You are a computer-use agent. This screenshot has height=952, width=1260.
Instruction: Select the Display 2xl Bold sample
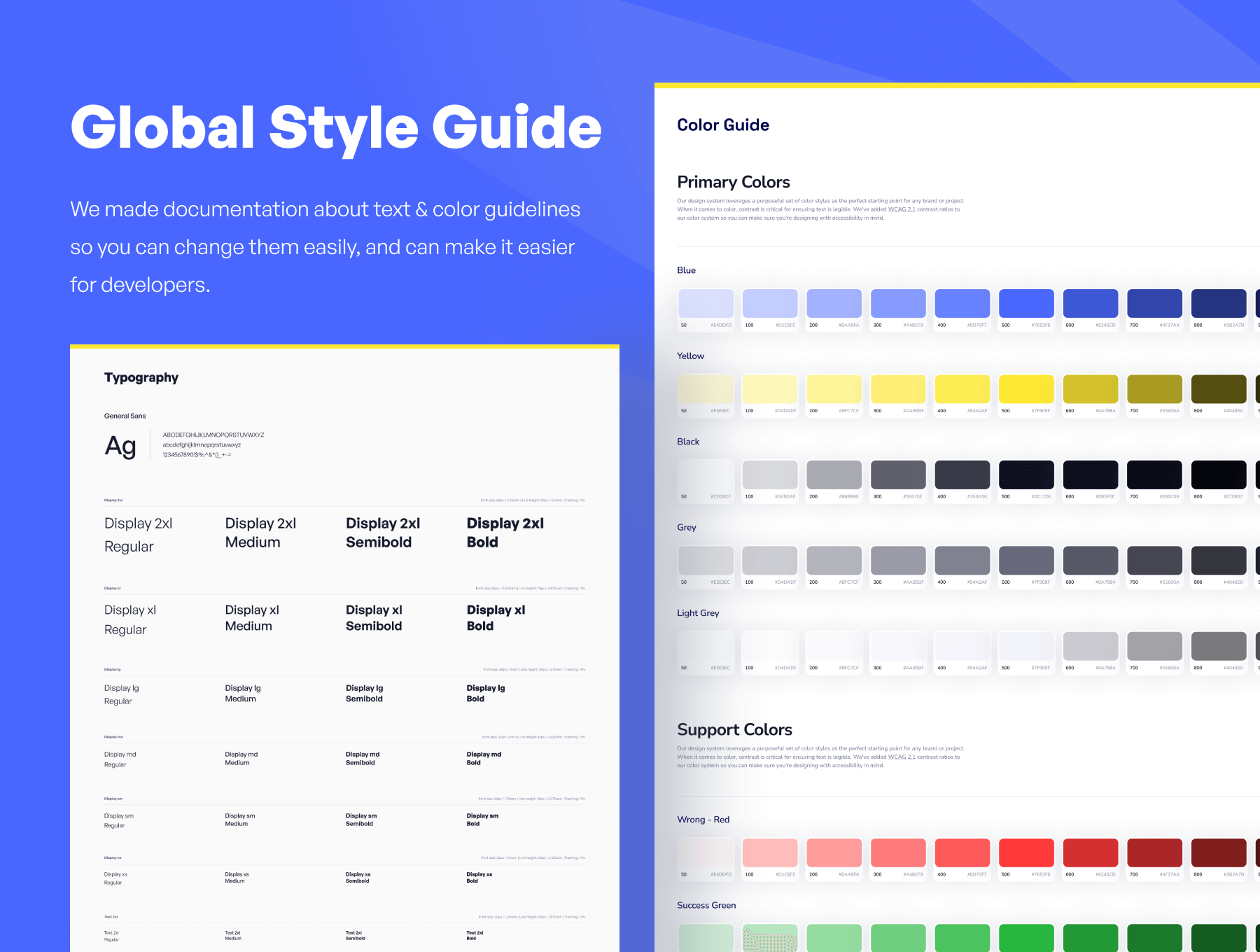coord(505,533)
